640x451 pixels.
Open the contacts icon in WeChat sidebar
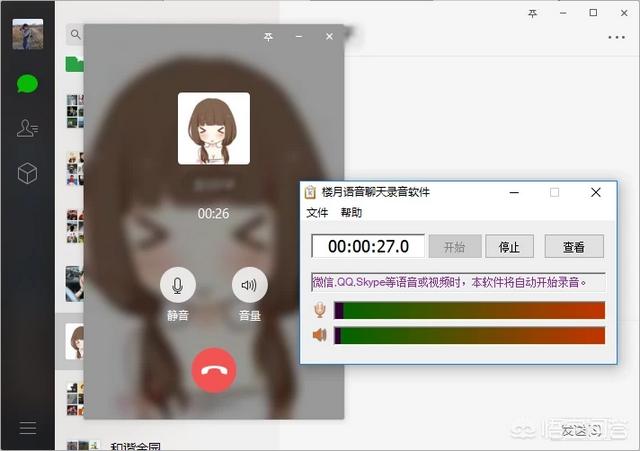(27, 128)
